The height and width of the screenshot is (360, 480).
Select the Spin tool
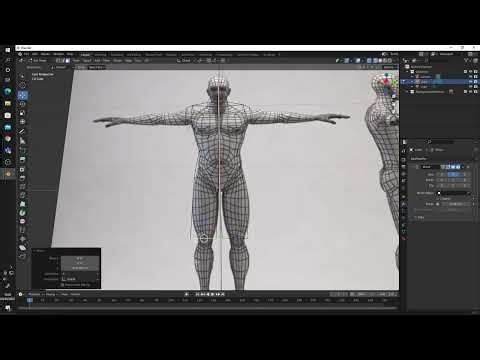tap(22, 212)
